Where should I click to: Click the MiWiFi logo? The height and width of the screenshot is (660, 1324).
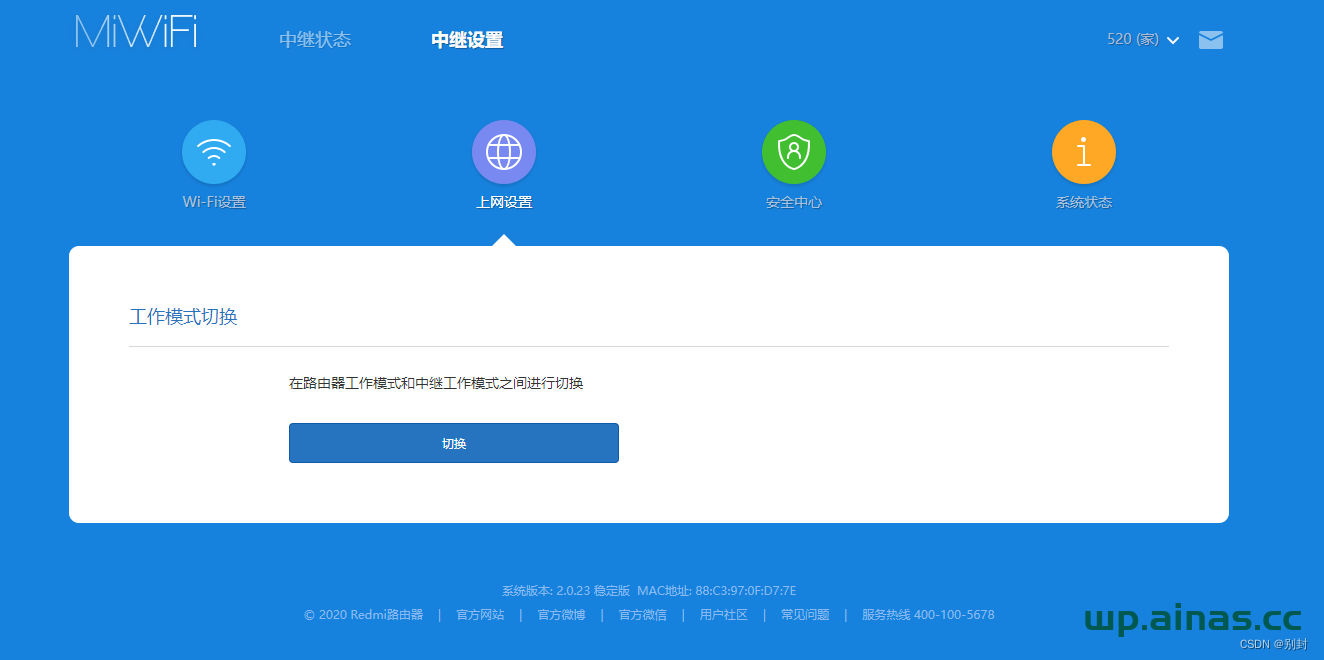[x=135, y=31]
